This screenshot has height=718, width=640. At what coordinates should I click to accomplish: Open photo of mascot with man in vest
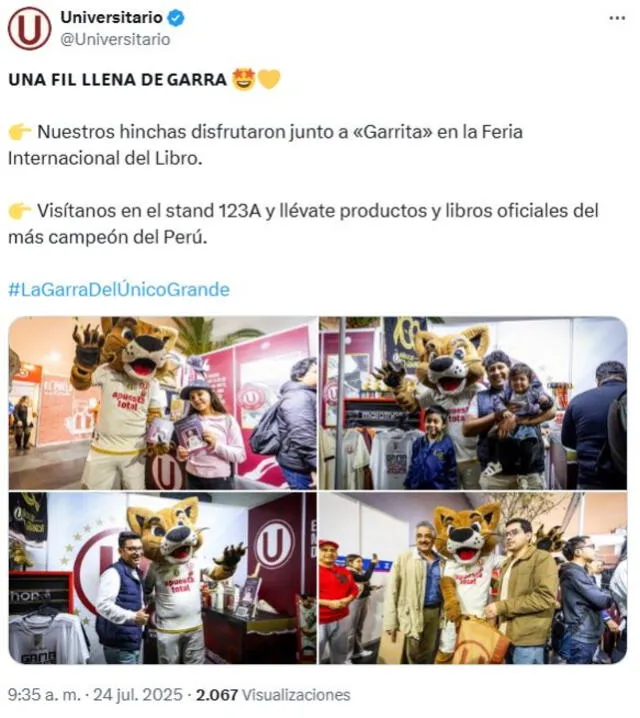[163, 578]
